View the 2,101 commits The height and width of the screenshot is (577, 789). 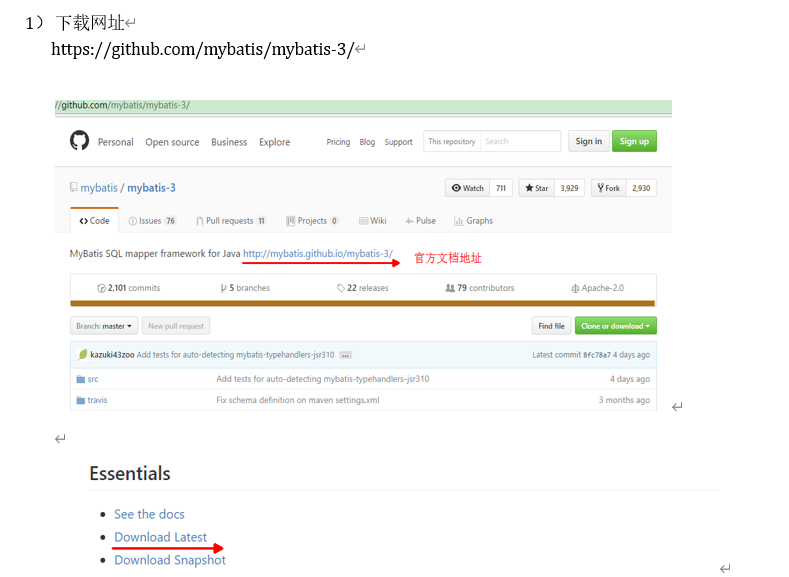(128, 288)
